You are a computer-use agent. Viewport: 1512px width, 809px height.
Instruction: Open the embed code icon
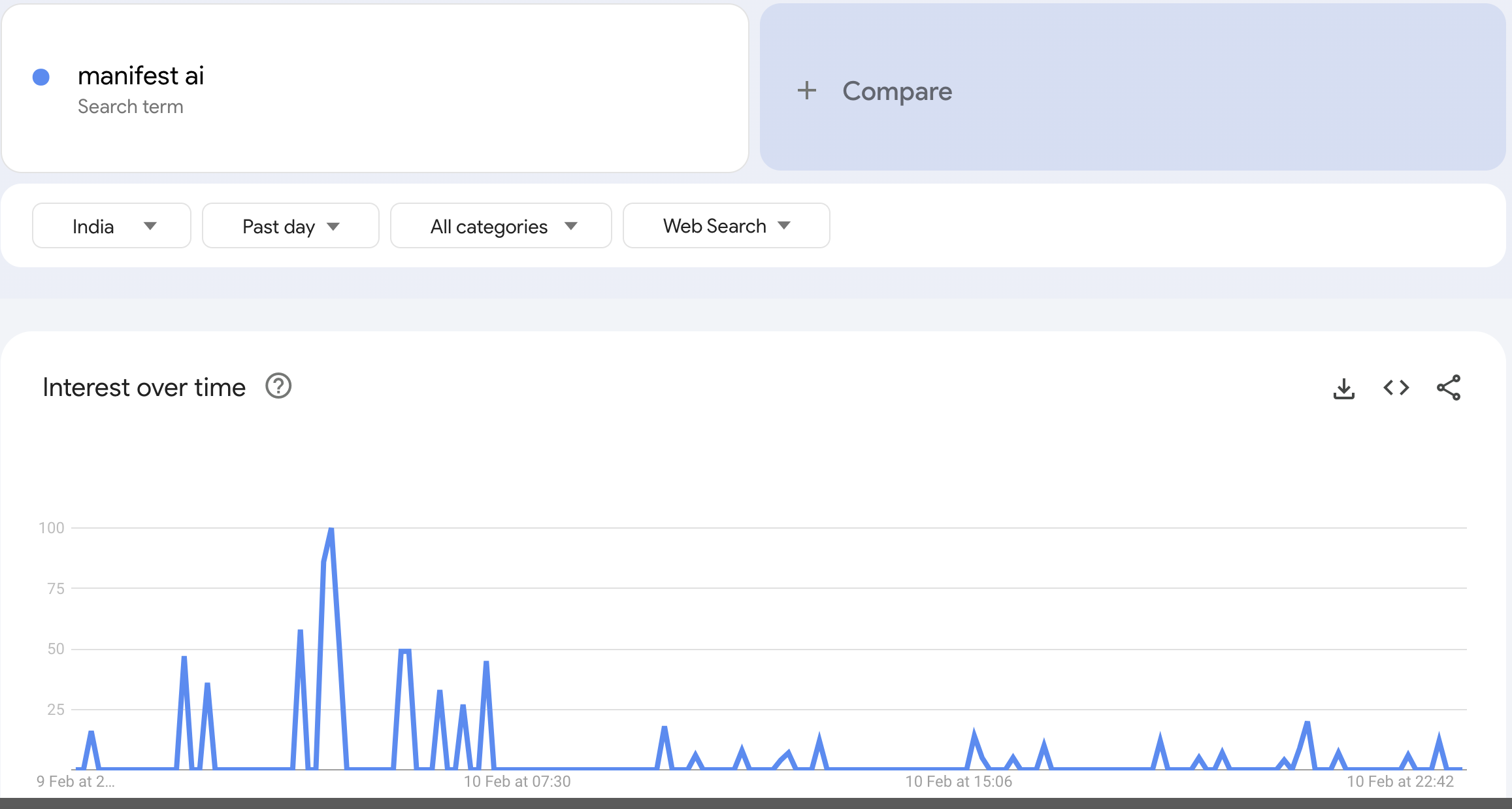click(1396, 388)
